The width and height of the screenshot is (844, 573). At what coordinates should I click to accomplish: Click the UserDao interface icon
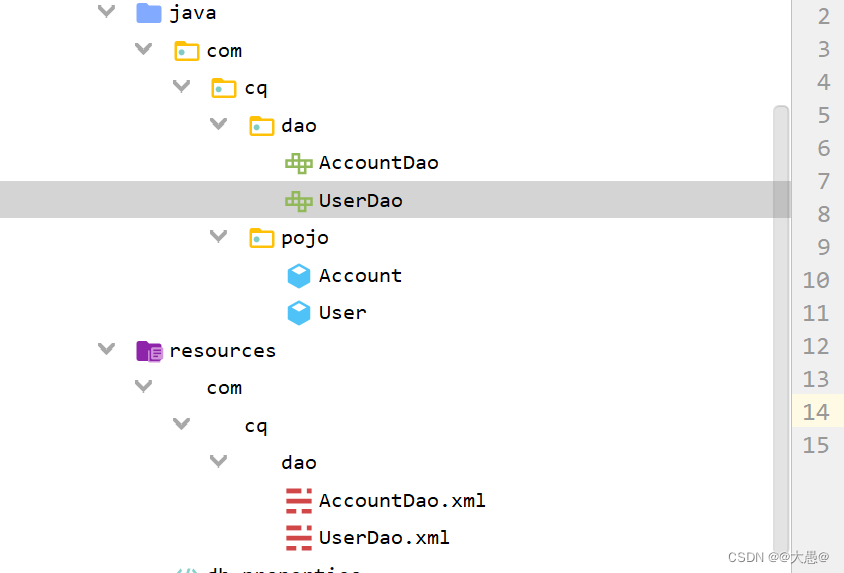pos(299,201)
